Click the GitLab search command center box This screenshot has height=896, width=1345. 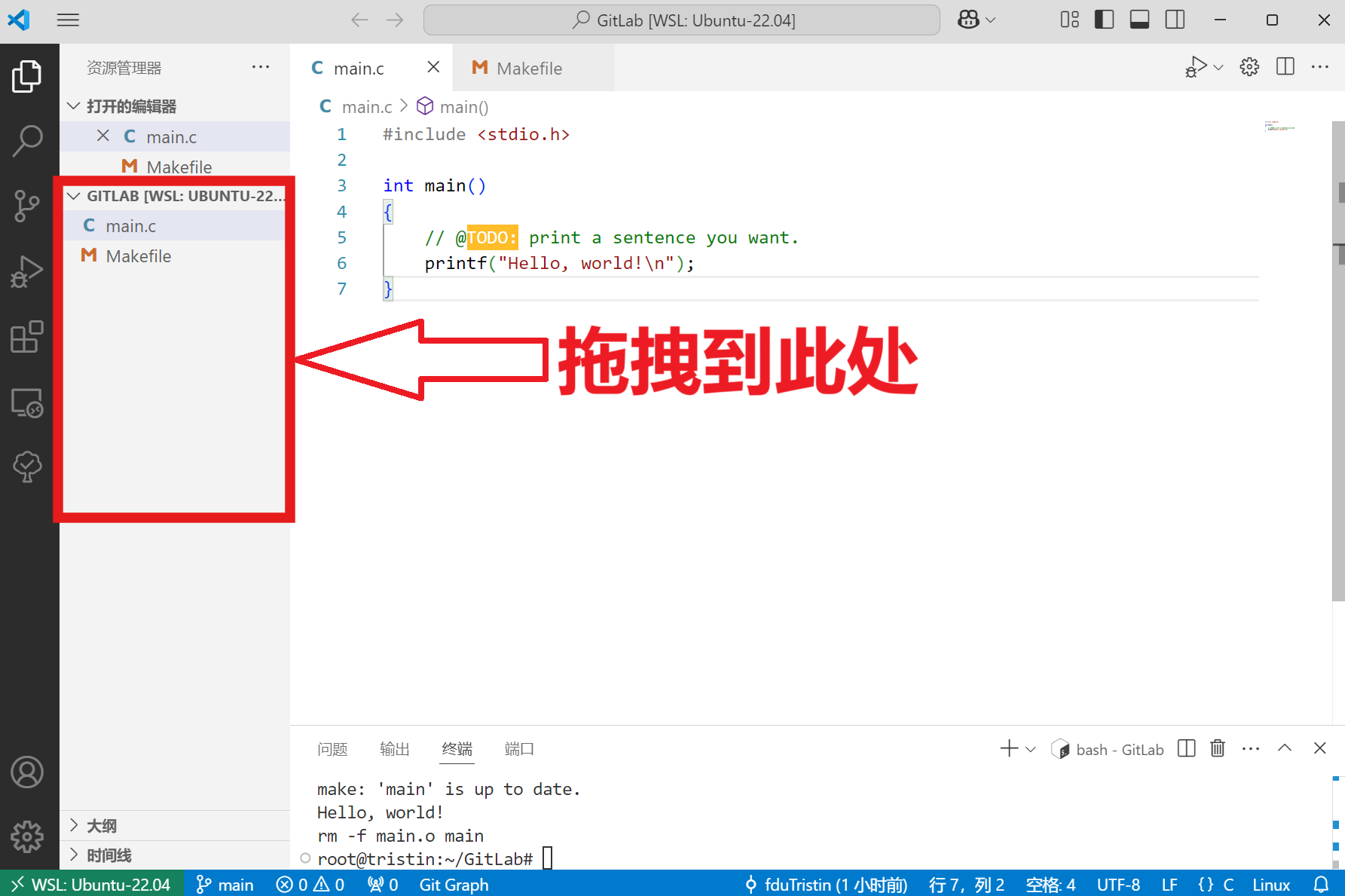[682, 20]
